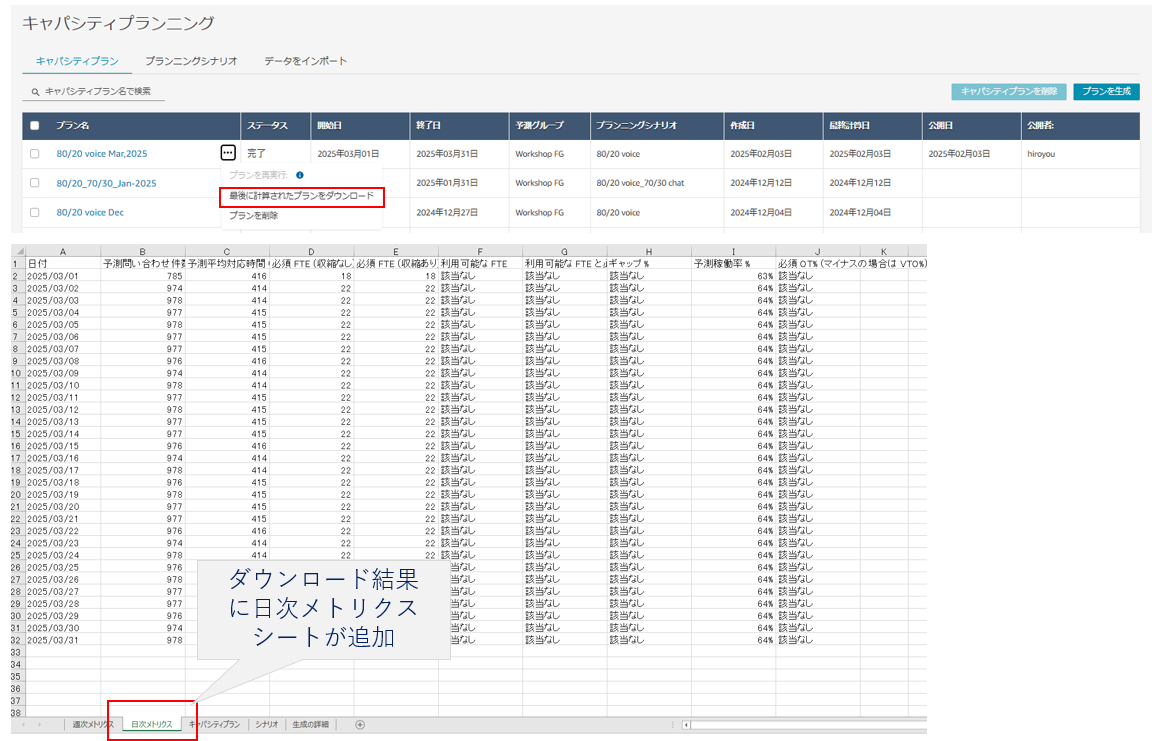This screenshot has width=1161, height=741.
Task: Click the info icon next to プランを再実行
Action: (x=300, y=175)
